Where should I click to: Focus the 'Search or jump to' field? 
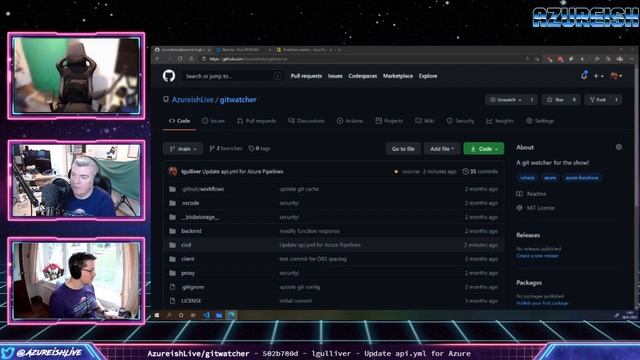click(x=232, y=76)
